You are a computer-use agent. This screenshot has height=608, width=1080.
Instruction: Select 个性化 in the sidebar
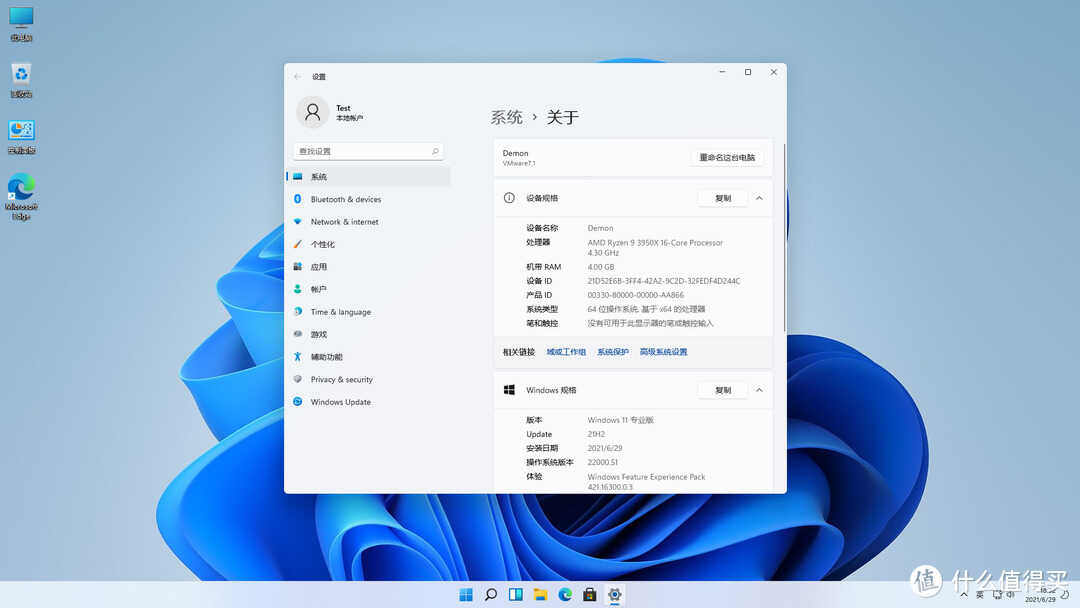click(322, 244)
